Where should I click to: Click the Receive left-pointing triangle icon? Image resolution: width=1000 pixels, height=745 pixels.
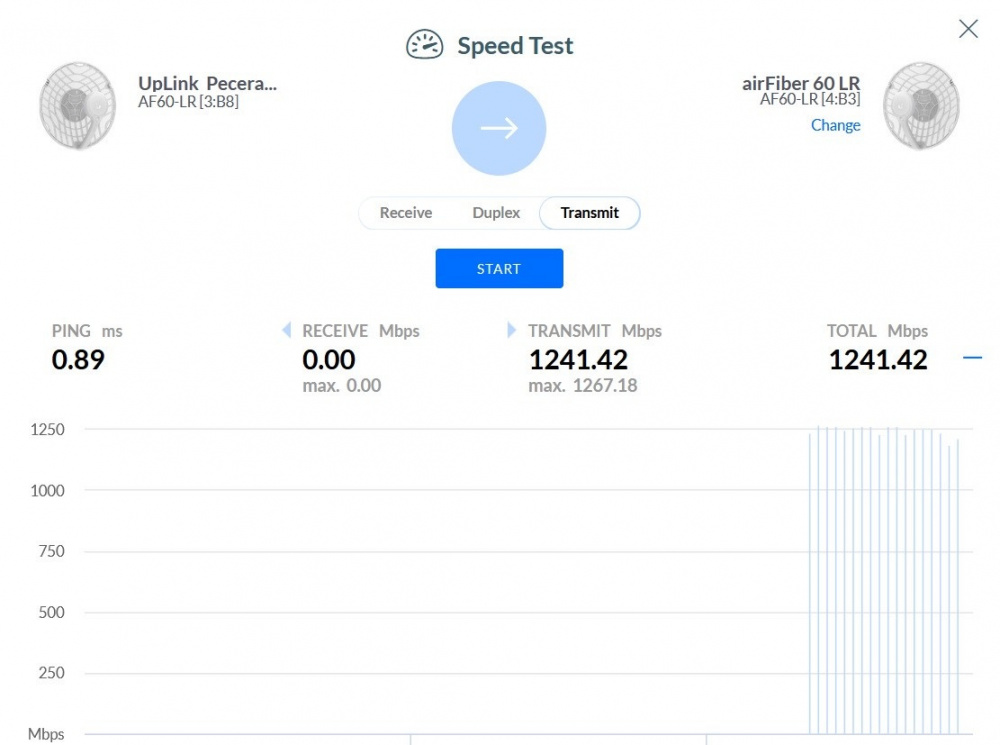(x=287, y=330)
